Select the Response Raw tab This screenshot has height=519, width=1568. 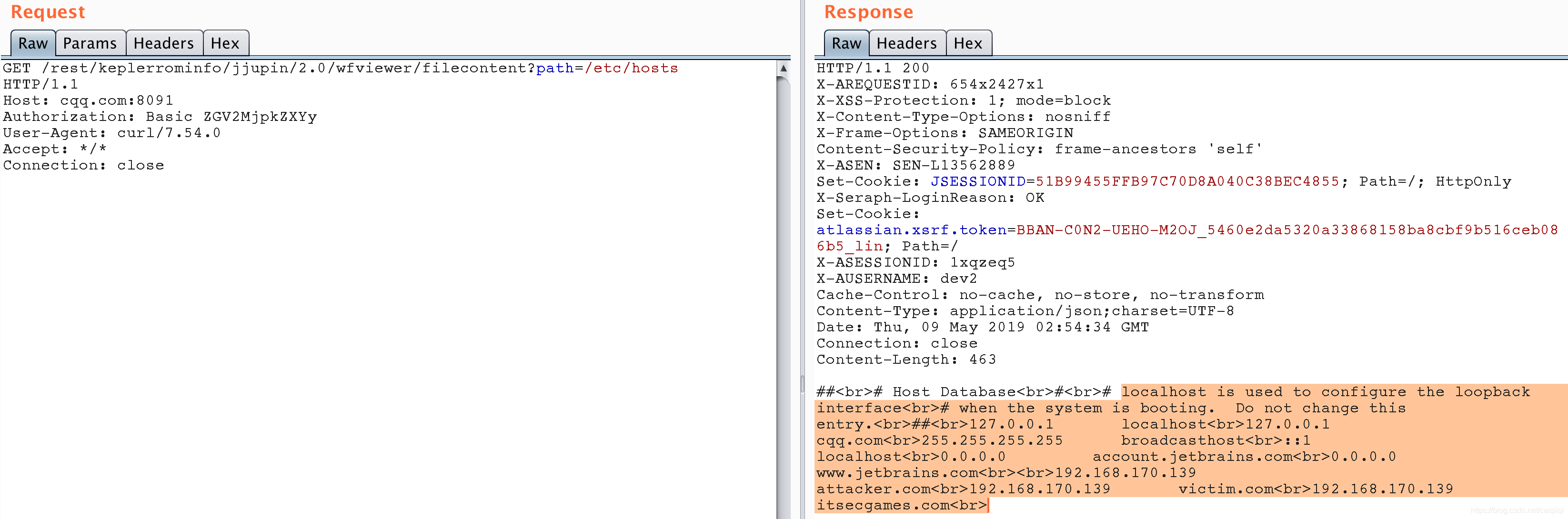click(846, 43)
